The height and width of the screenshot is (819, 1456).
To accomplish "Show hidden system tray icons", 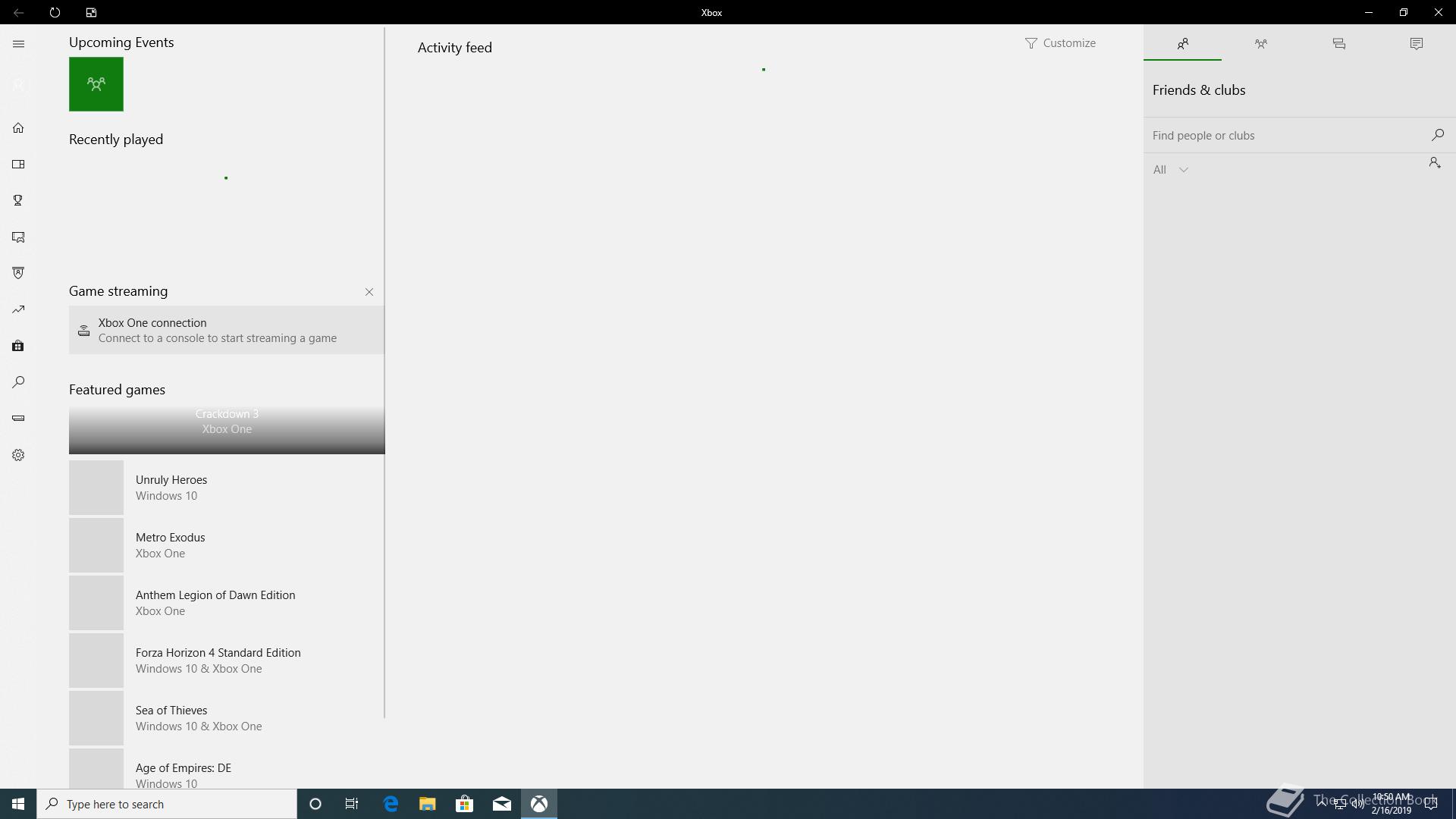I will pyautogui.click(x=1322, y=804).
